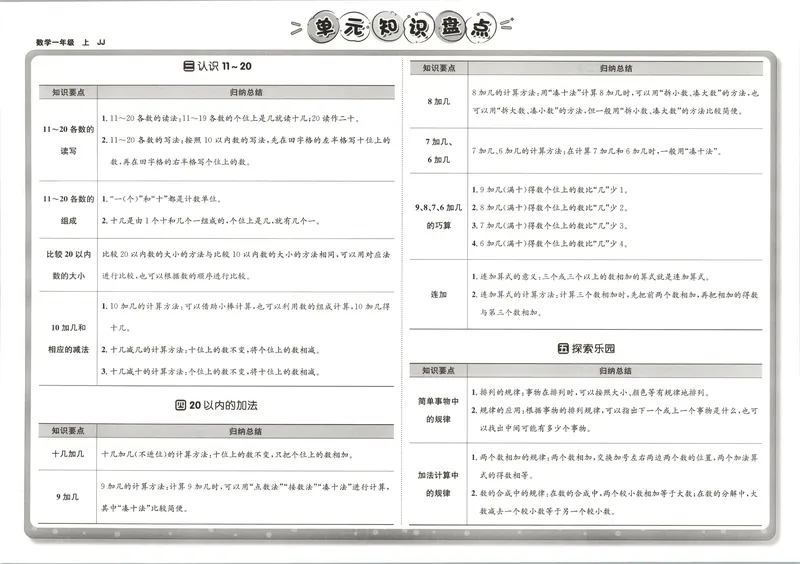Click the line "3. 十几减十的计算方法"

pos(211,372)
